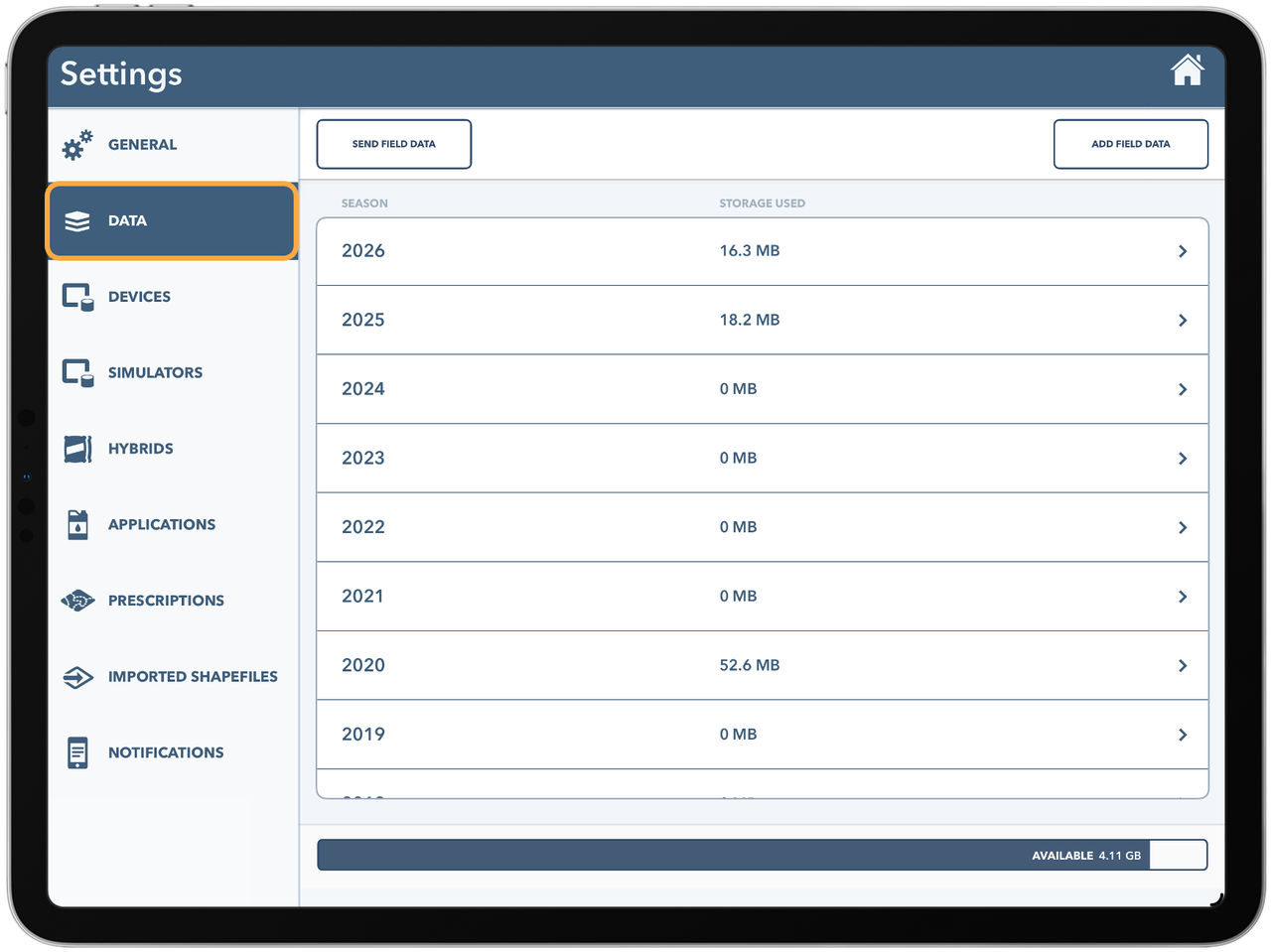
Task: Select the 2024 season text
Action: click(363, 389)
